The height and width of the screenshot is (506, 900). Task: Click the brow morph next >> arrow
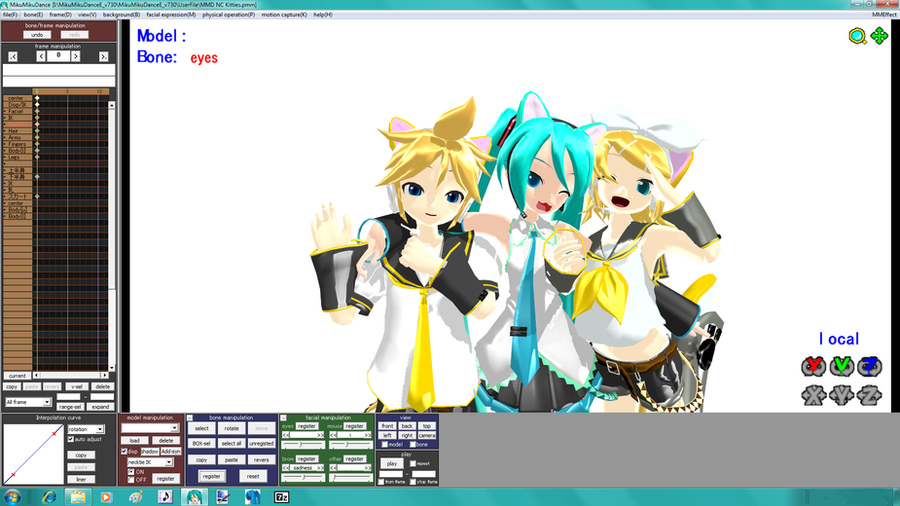[x=320, y=468]
